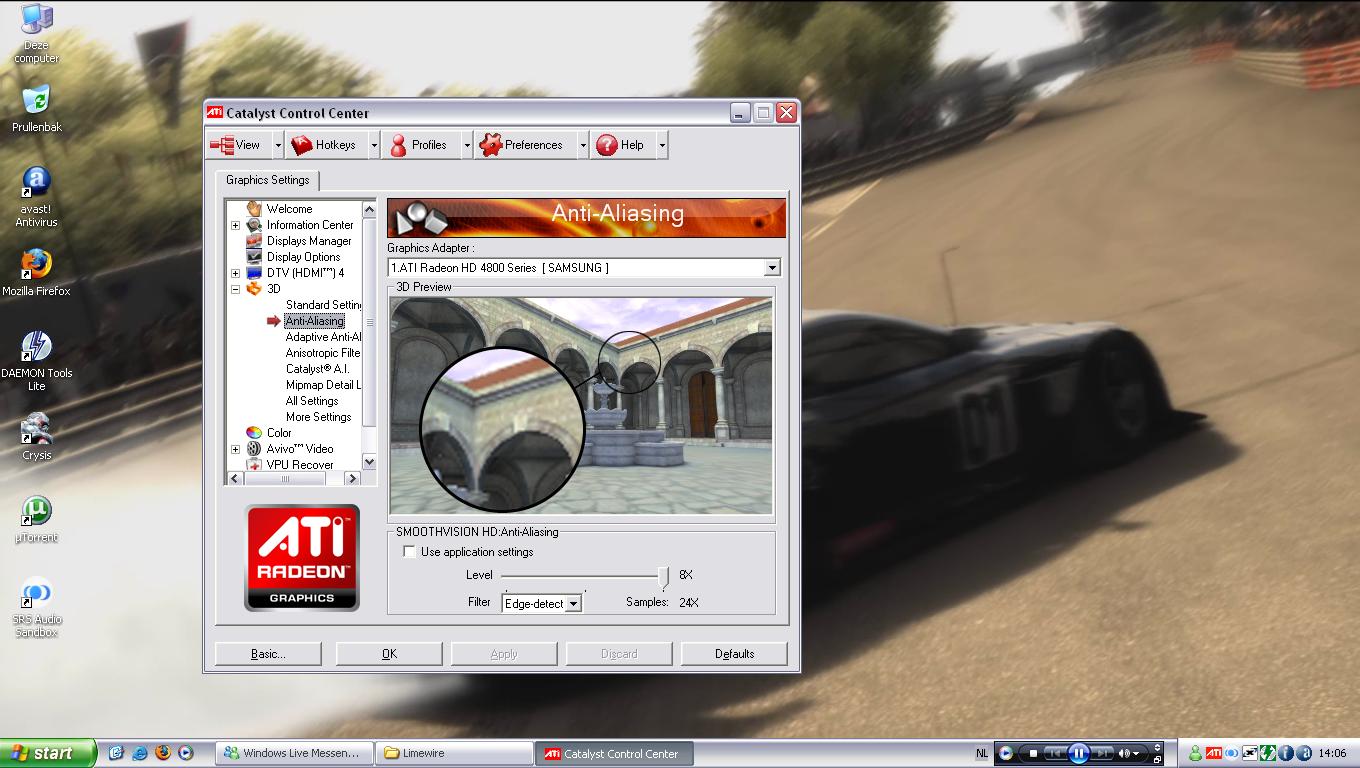Image resolution: width=1360 pixels, height=768 pixels.
Task: Open the dropdown arrow next to Preferences
Action: [582, 145]
